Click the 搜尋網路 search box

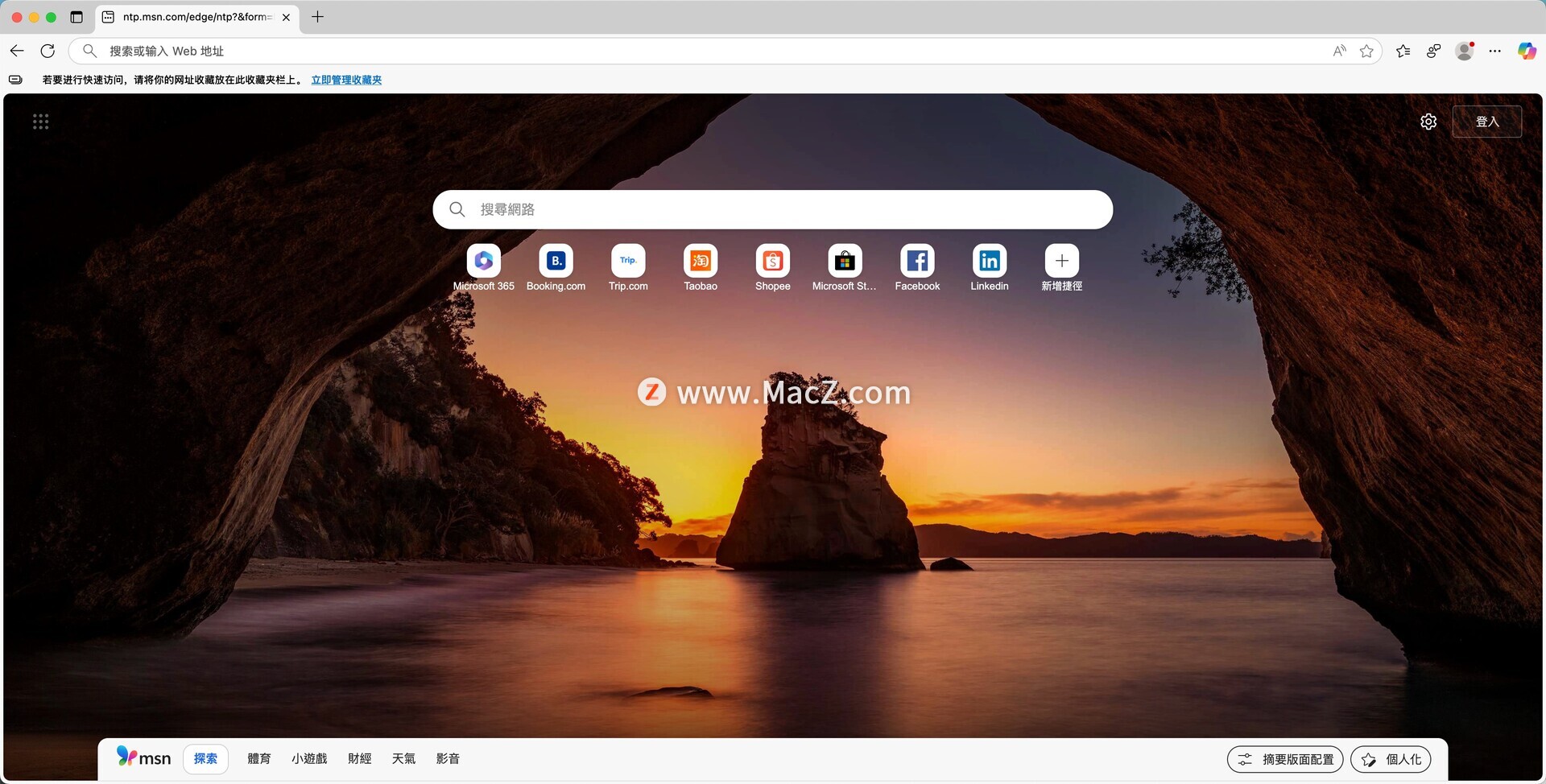(x=773, y=209)
